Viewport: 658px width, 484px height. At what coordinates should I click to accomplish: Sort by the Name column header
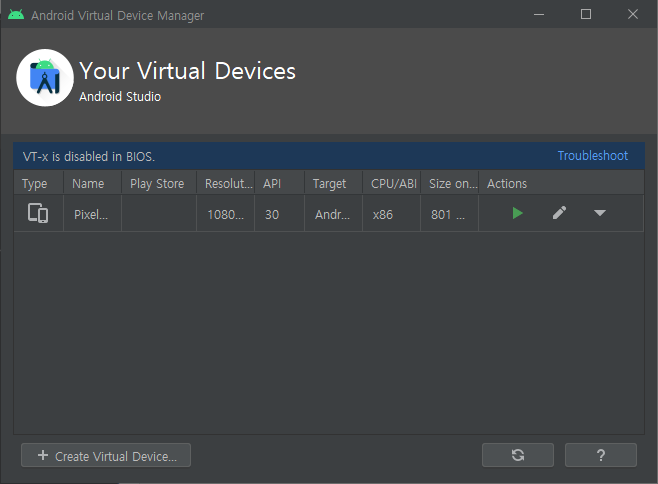pyautogui.click(x=92, y=183)
